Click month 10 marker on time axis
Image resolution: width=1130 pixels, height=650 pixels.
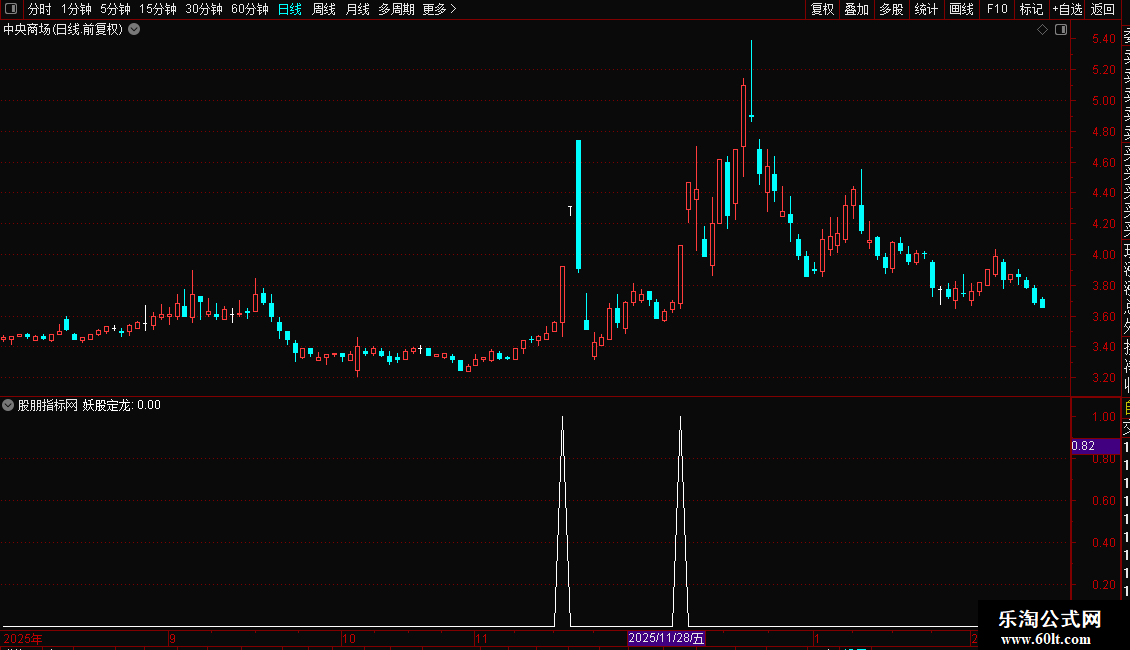coord(349,638)
